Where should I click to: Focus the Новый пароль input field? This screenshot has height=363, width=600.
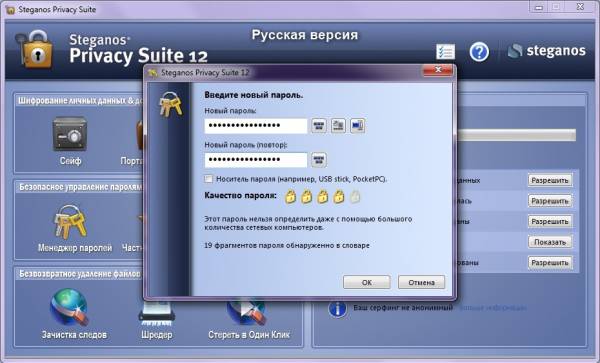256,126
